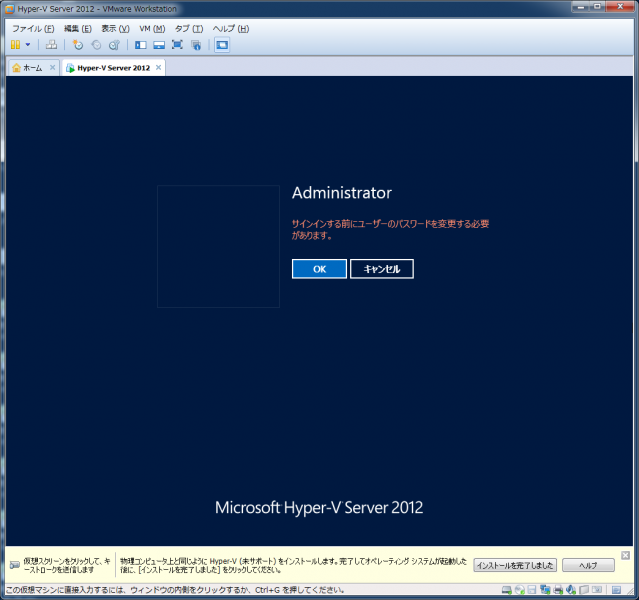This screenshot has height=600, width=639.
Task: Open the タブ (T) menu
Action: (x=189, y=29)
